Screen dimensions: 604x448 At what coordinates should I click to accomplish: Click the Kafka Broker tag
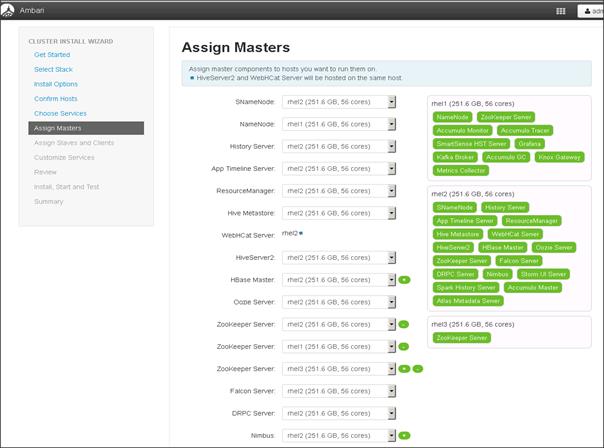[x=455, y=157]
